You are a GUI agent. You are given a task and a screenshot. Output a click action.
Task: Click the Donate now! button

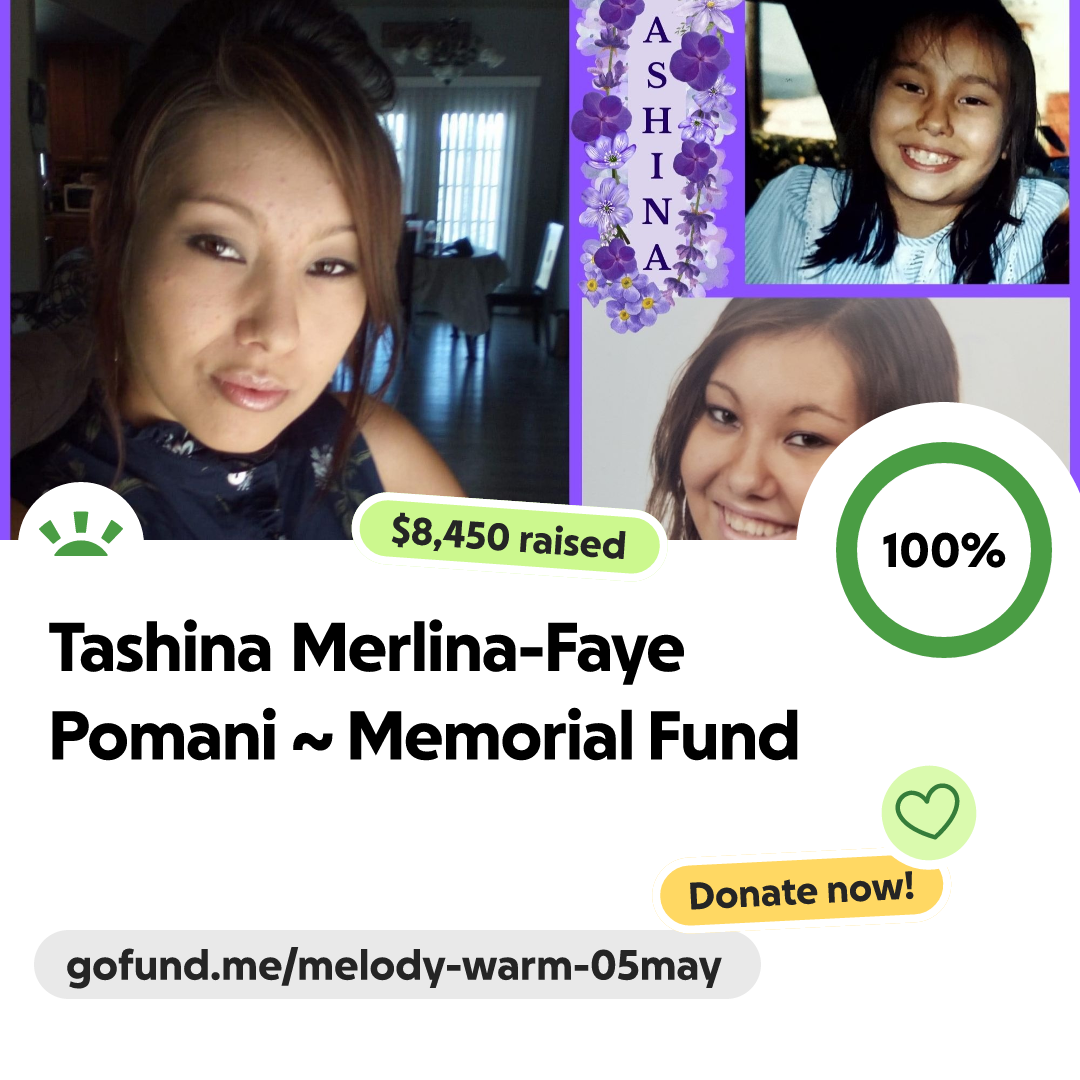click(801, 891)
